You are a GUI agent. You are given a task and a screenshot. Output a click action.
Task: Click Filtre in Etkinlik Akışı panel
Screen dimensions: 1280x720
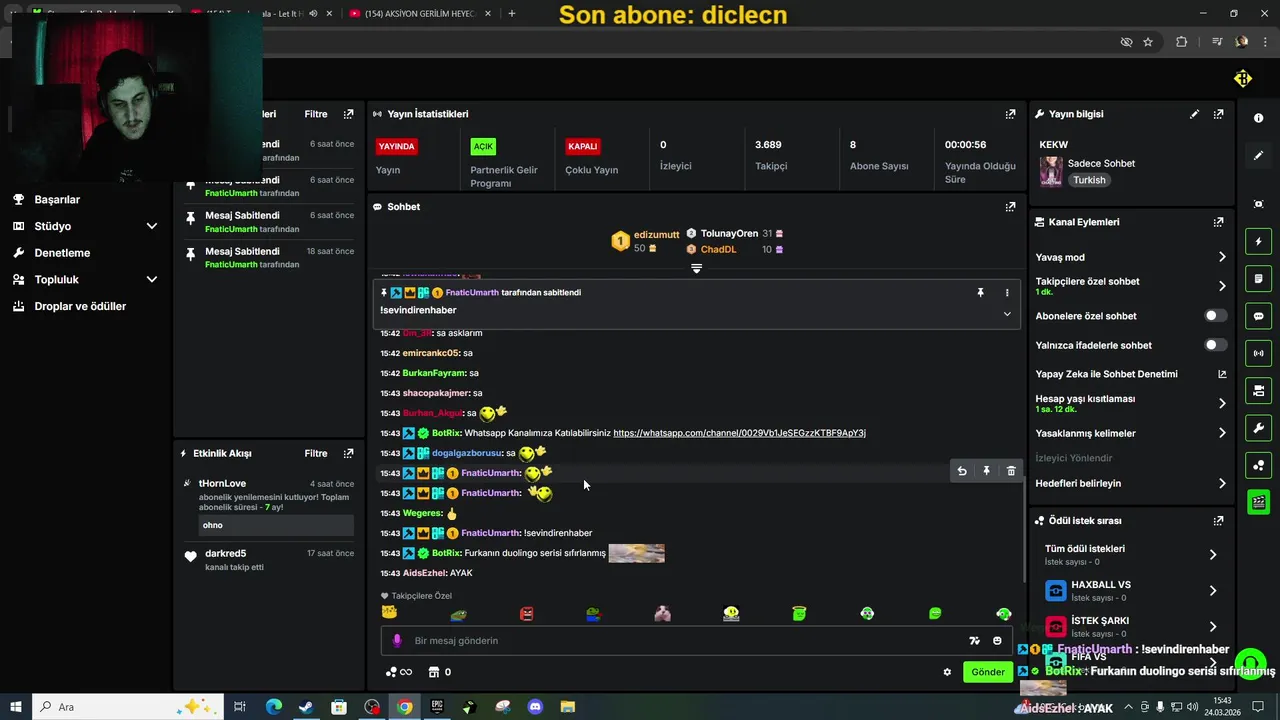316,453
